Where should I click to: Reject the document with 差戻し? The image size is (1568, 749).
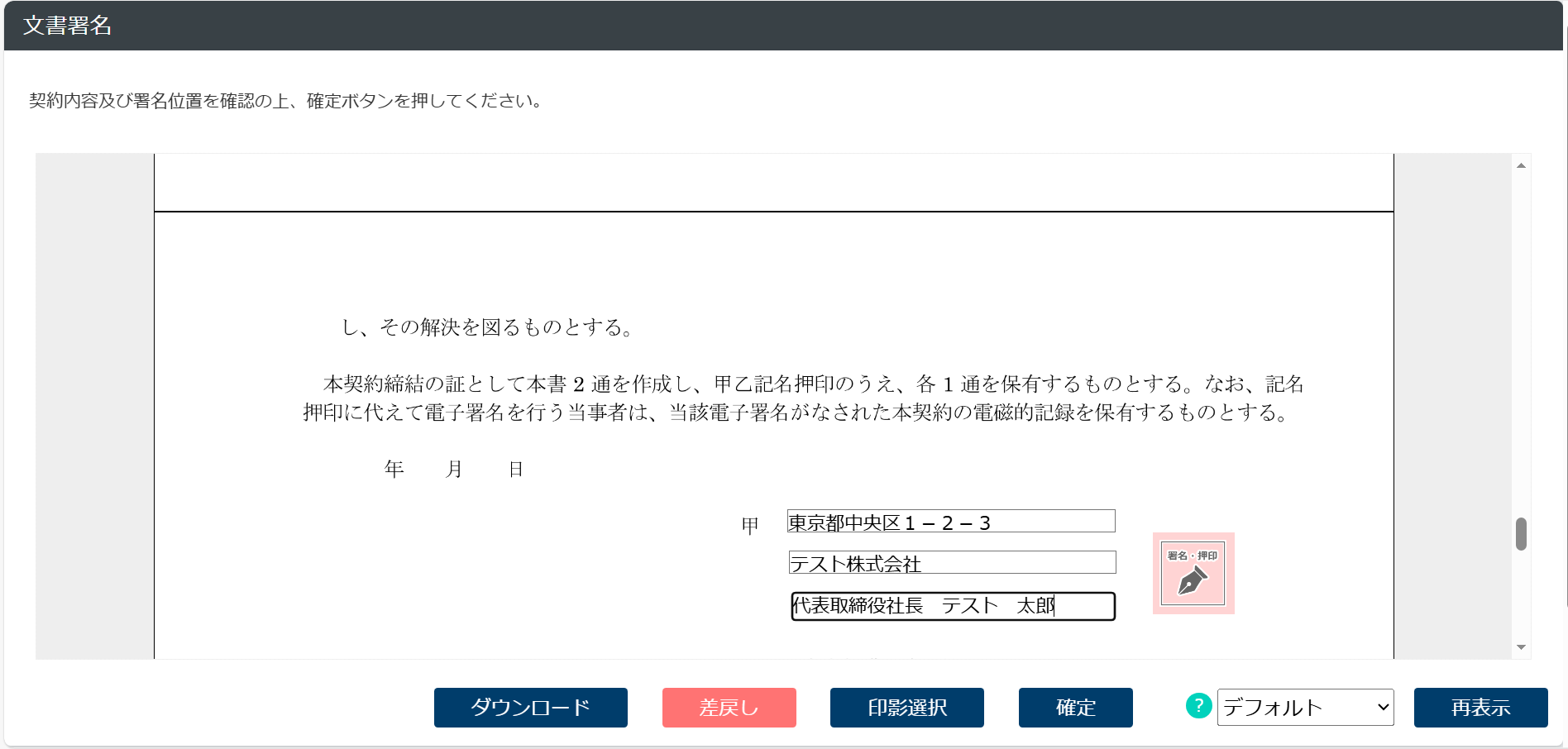(729, 708)
